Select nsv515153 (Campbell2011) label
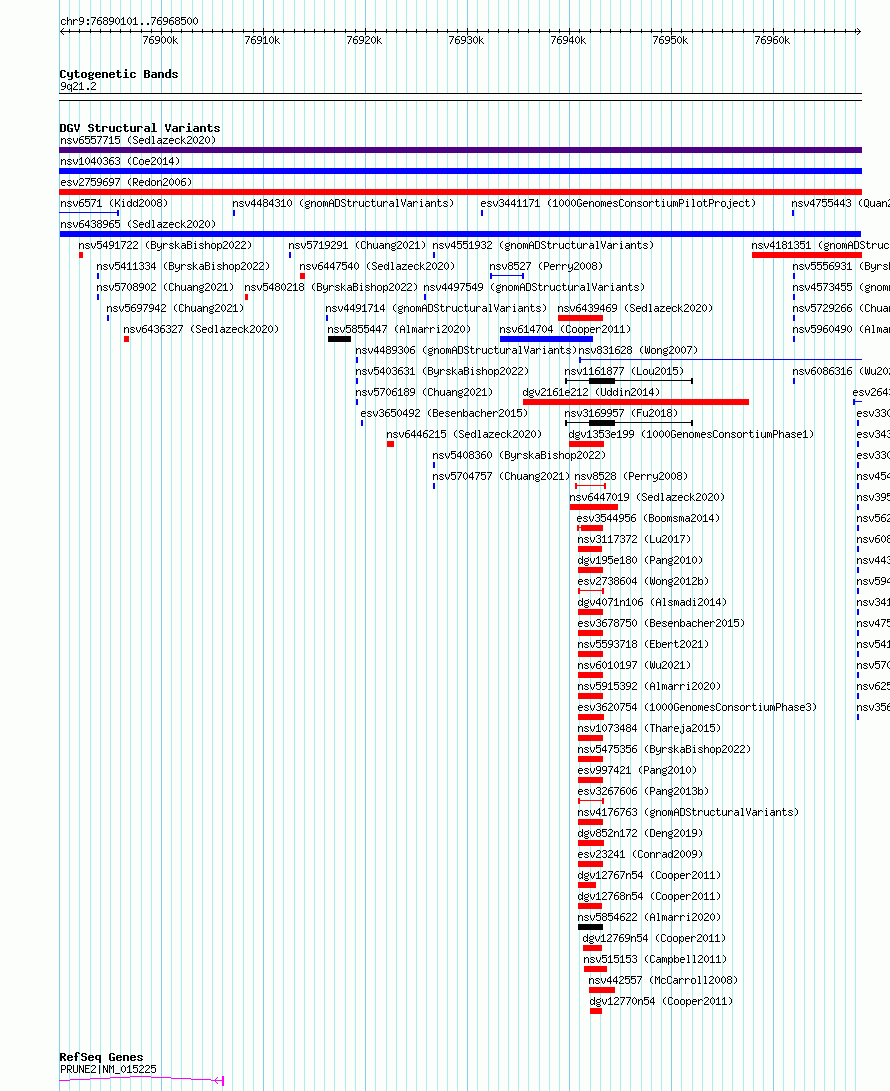This screenshot has height=1091, width=890. pyautogui.click(x=655, y=959)
